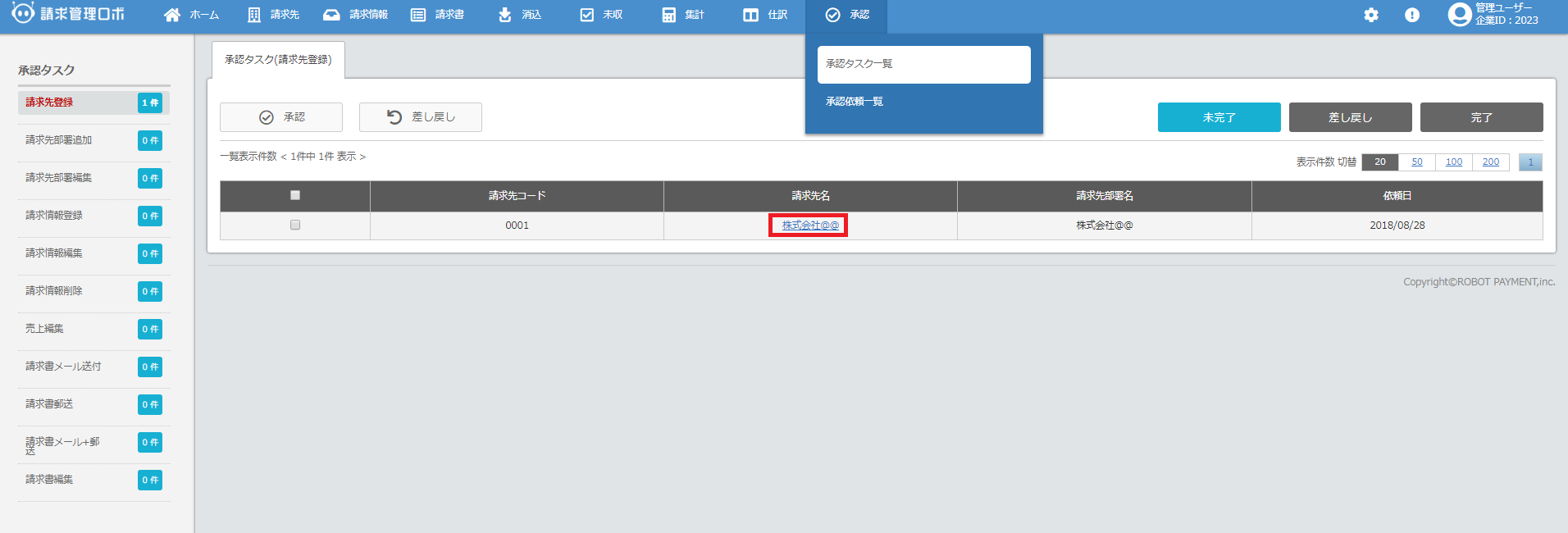Click the 請求情報 tray icon
This screenshot has width=1568, height=533.
(x=331, y=15)
